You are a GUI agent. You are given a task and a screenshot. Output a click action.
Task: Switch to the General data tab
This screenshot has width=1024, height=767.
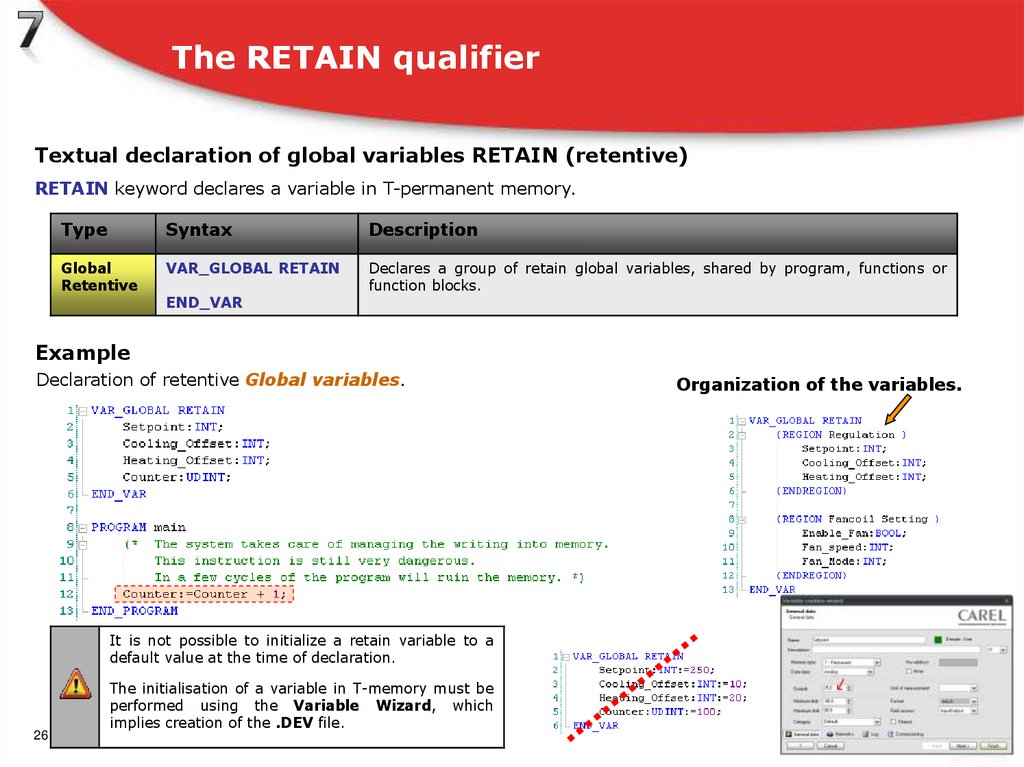click(802, 734)
